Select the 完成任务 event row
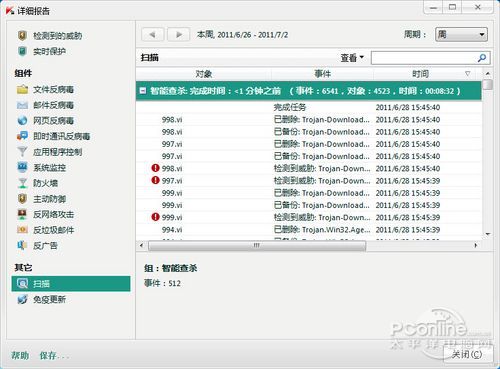Image resolution: width=500 pixels, height=369 pixels. (309, 107)
